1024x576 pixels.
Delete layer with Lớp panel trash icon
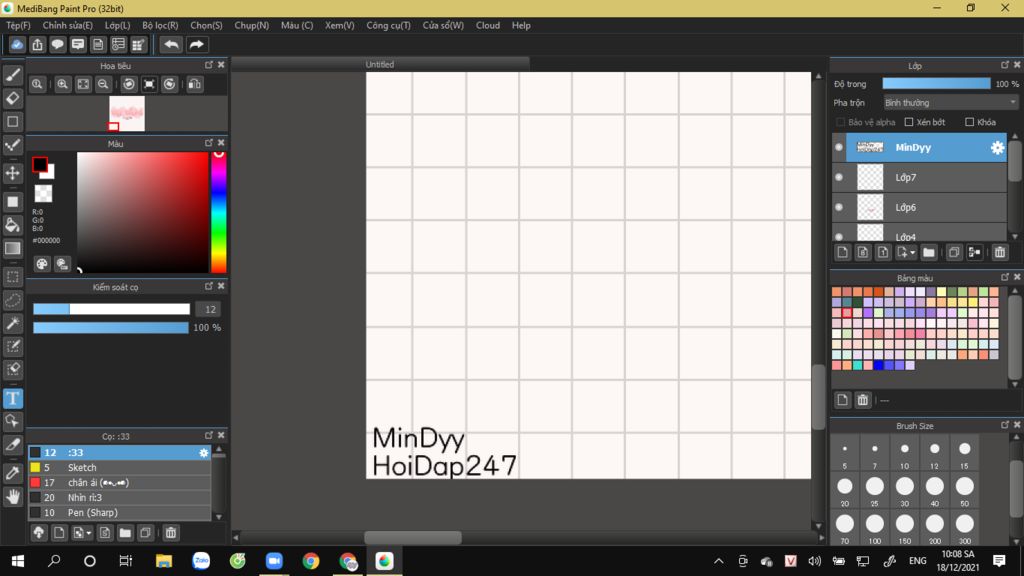point(1000,253)
